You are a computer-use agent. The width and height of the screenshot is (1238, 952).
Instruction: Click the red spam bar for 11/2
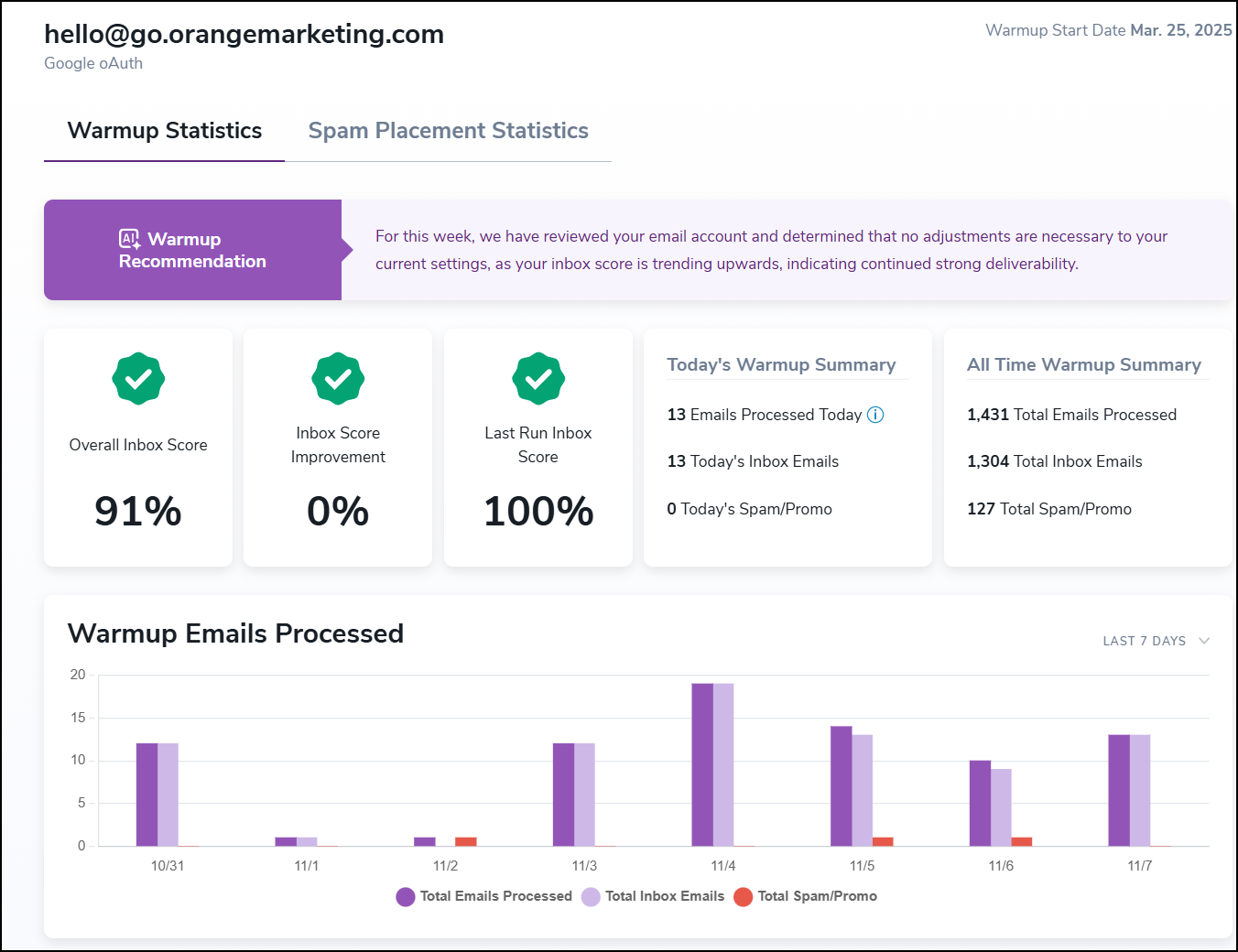tap(466, 841)
